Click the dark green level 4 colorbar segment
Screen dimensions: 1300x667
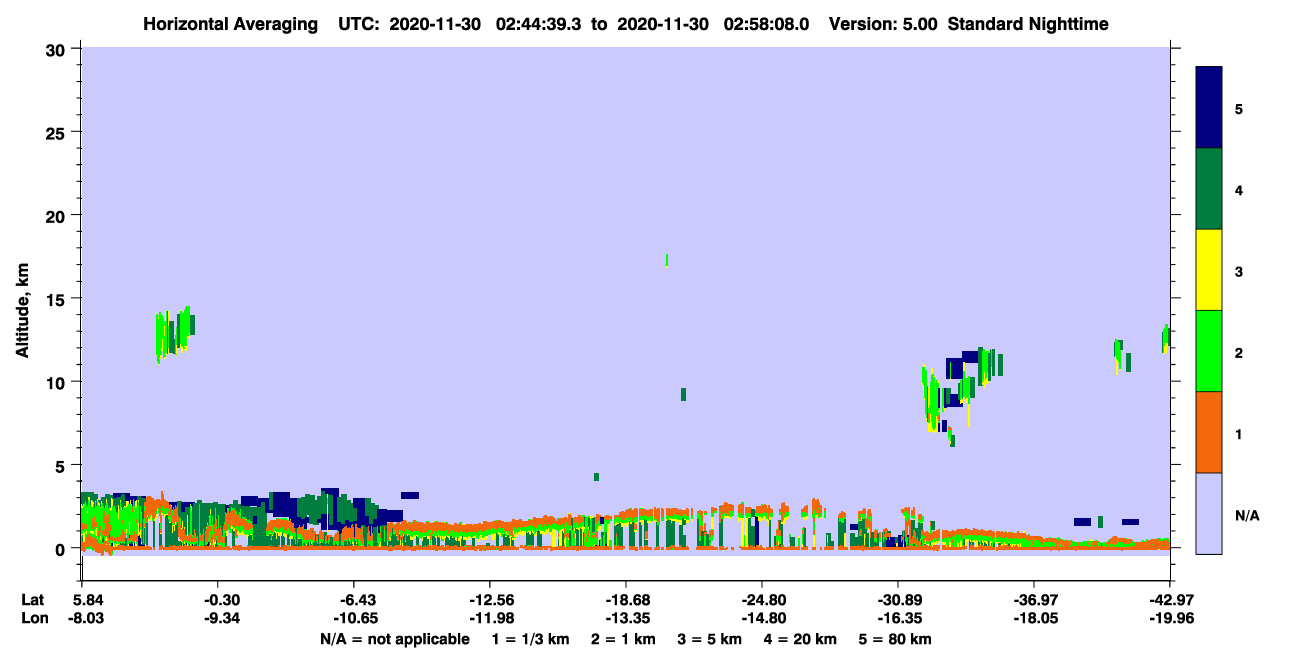(x=1209, y=189)
